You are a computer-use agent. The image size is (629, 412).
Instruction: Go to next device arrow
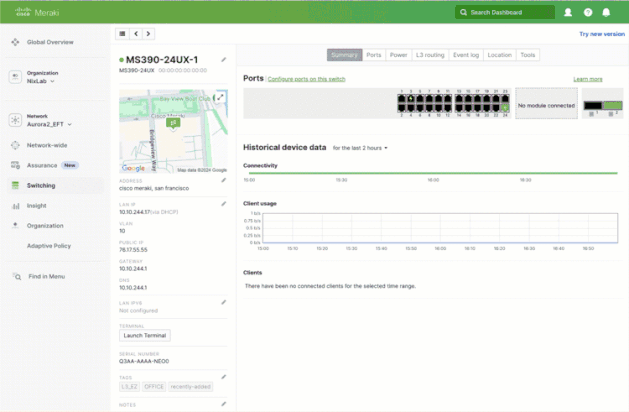pyautogui.click(x=149, y=34)
